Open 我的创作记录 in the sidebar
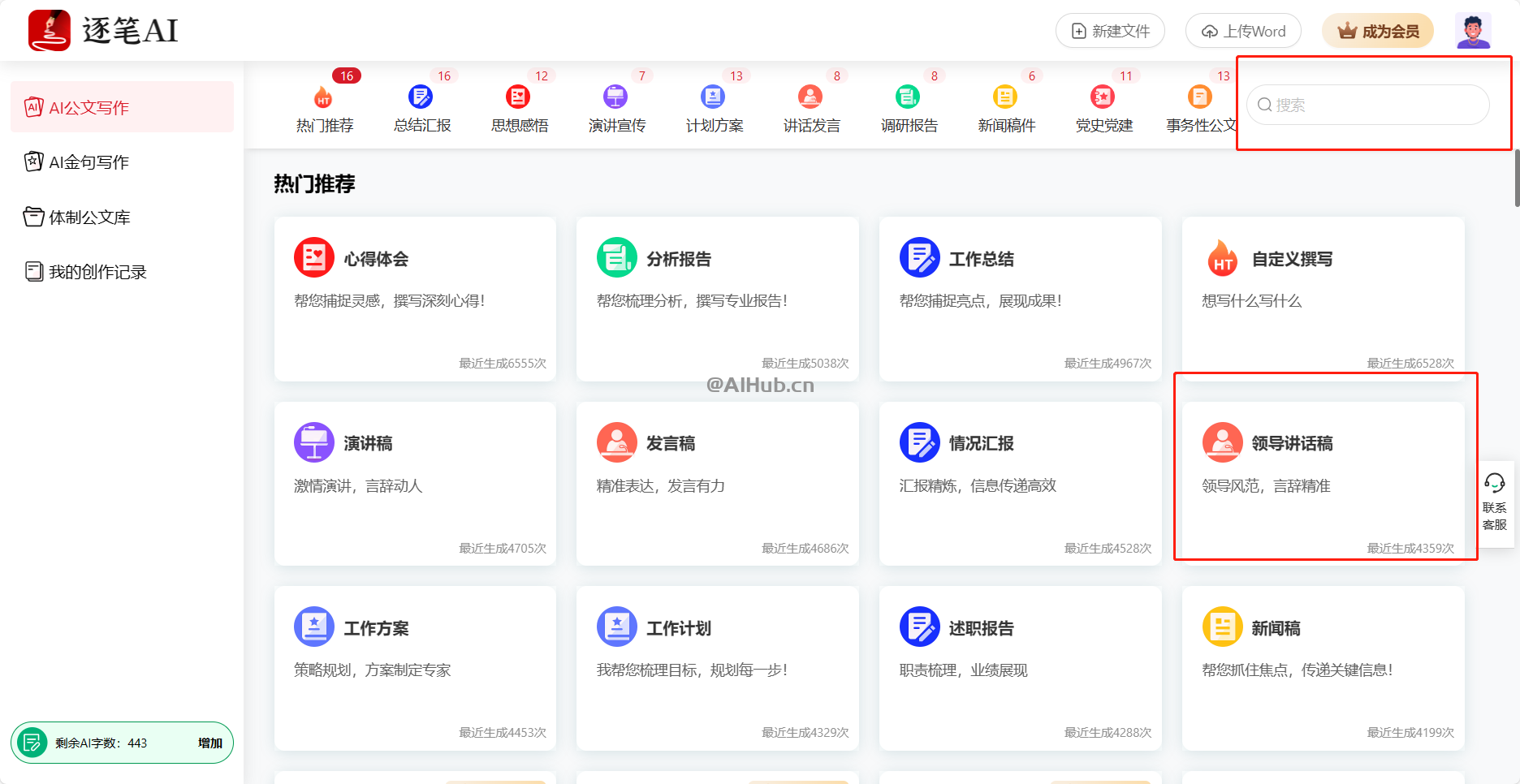The height and width of the screenshot is (784, 1520). point(122,271)
